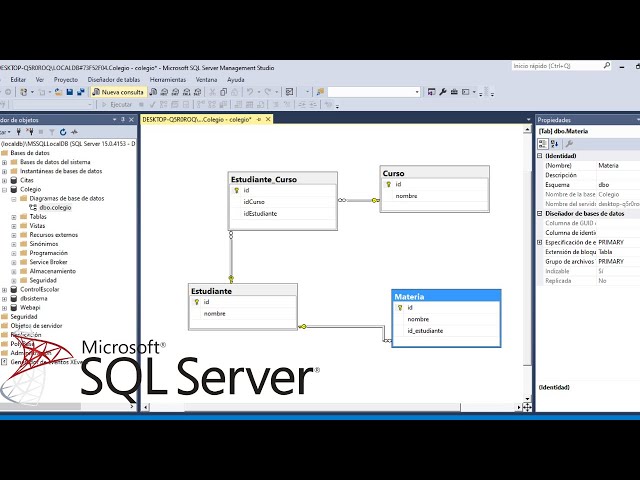Click the Open File folder toolbar icon
The width and height of the screenshot is (640, 480).
tap(59, 92)
